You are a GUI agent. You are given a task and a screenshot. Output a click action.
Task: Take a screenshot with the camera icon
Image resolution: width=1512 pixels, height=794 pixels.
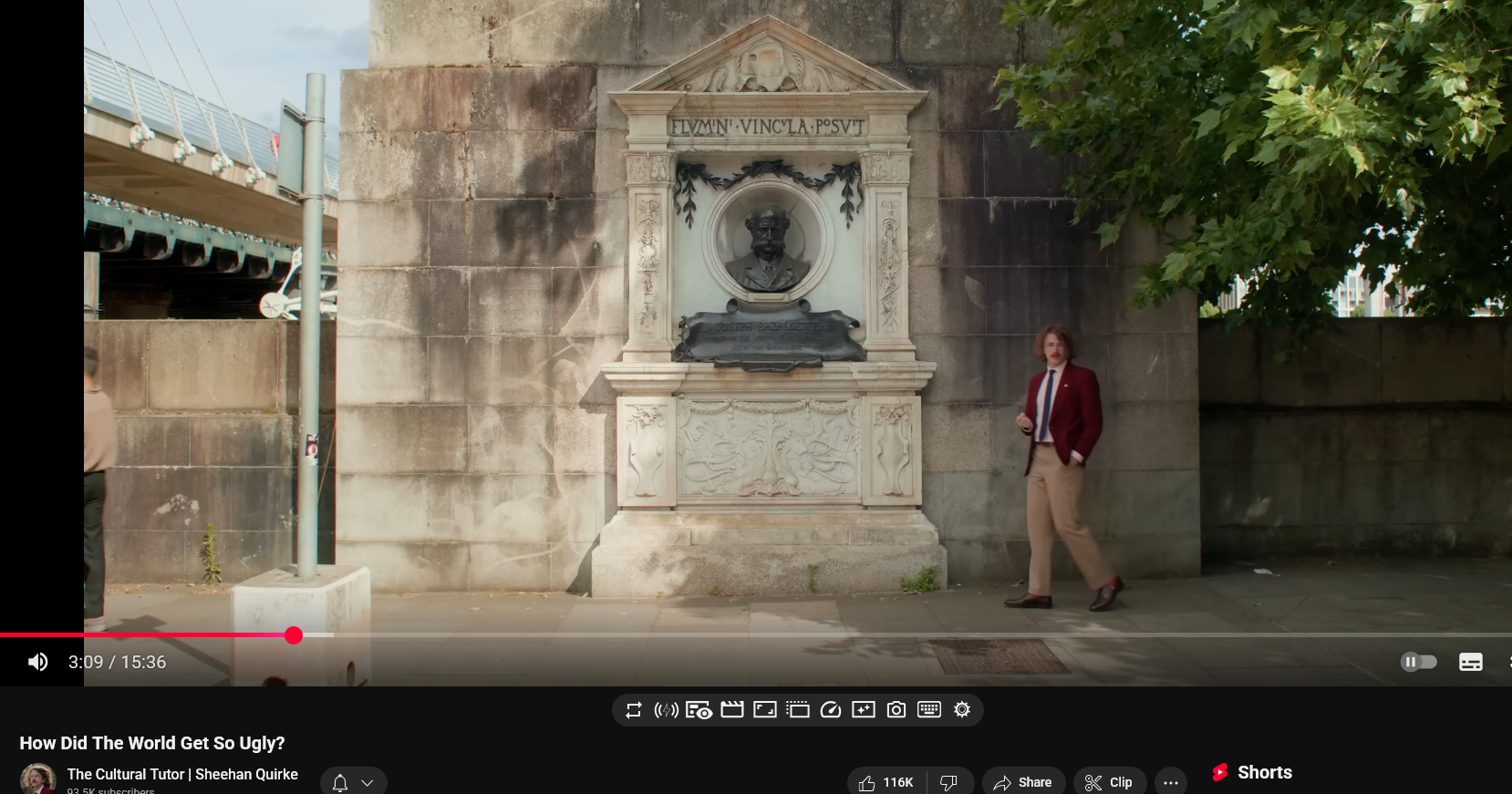pyautogui.click(x=896, y=709)
